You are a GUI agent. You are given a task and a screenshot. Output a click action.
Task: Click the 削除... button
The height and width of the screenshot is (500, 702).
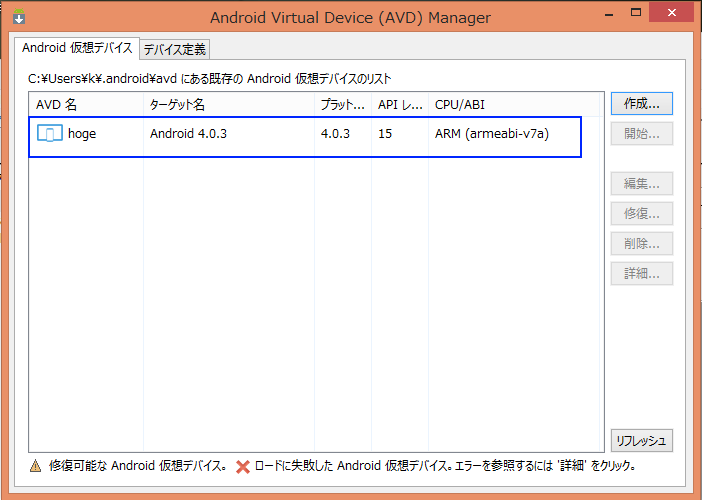point(642,244)
